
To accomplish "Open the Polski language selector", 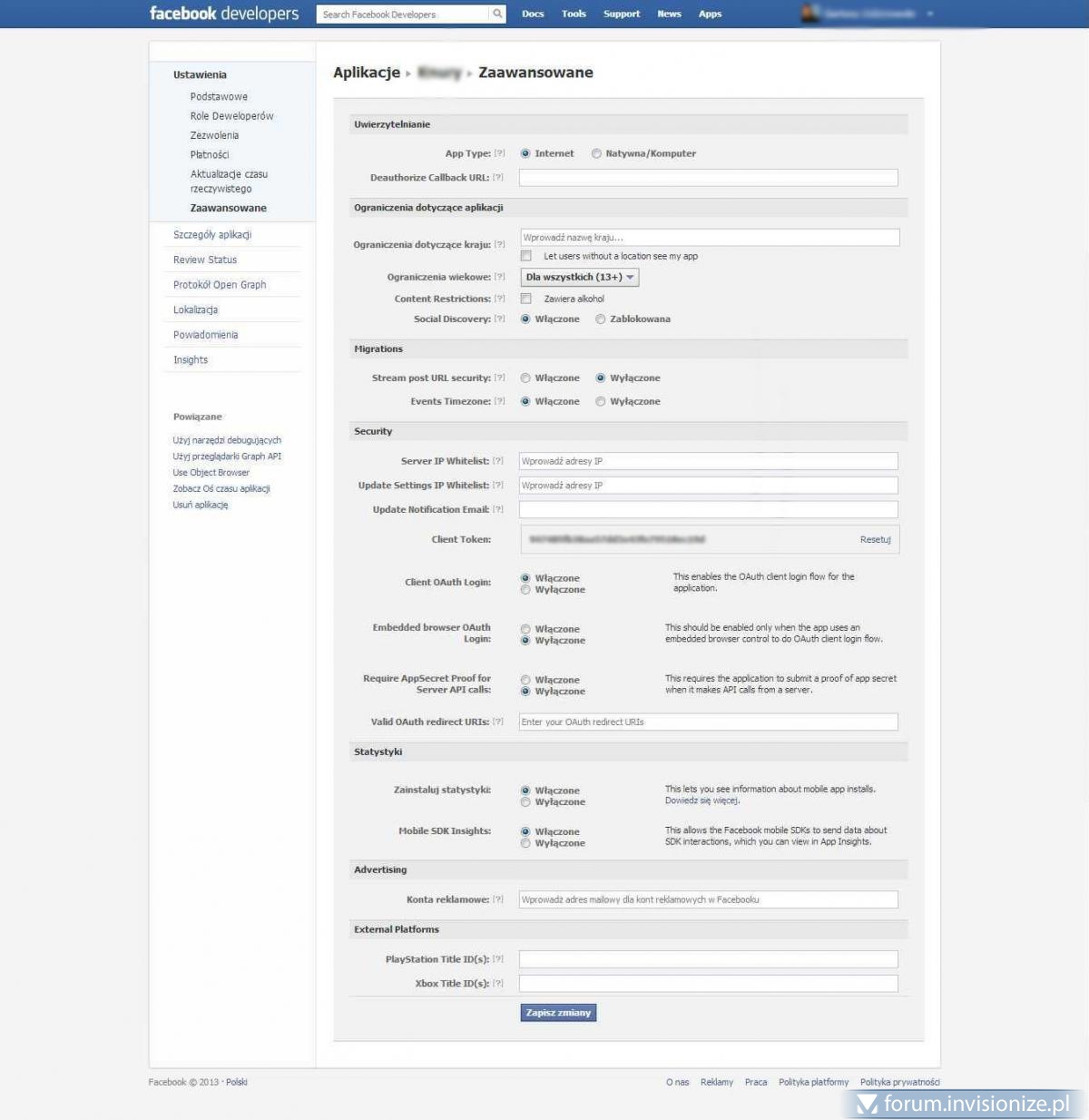I will pyautogui.click(x=237, y=1082).
